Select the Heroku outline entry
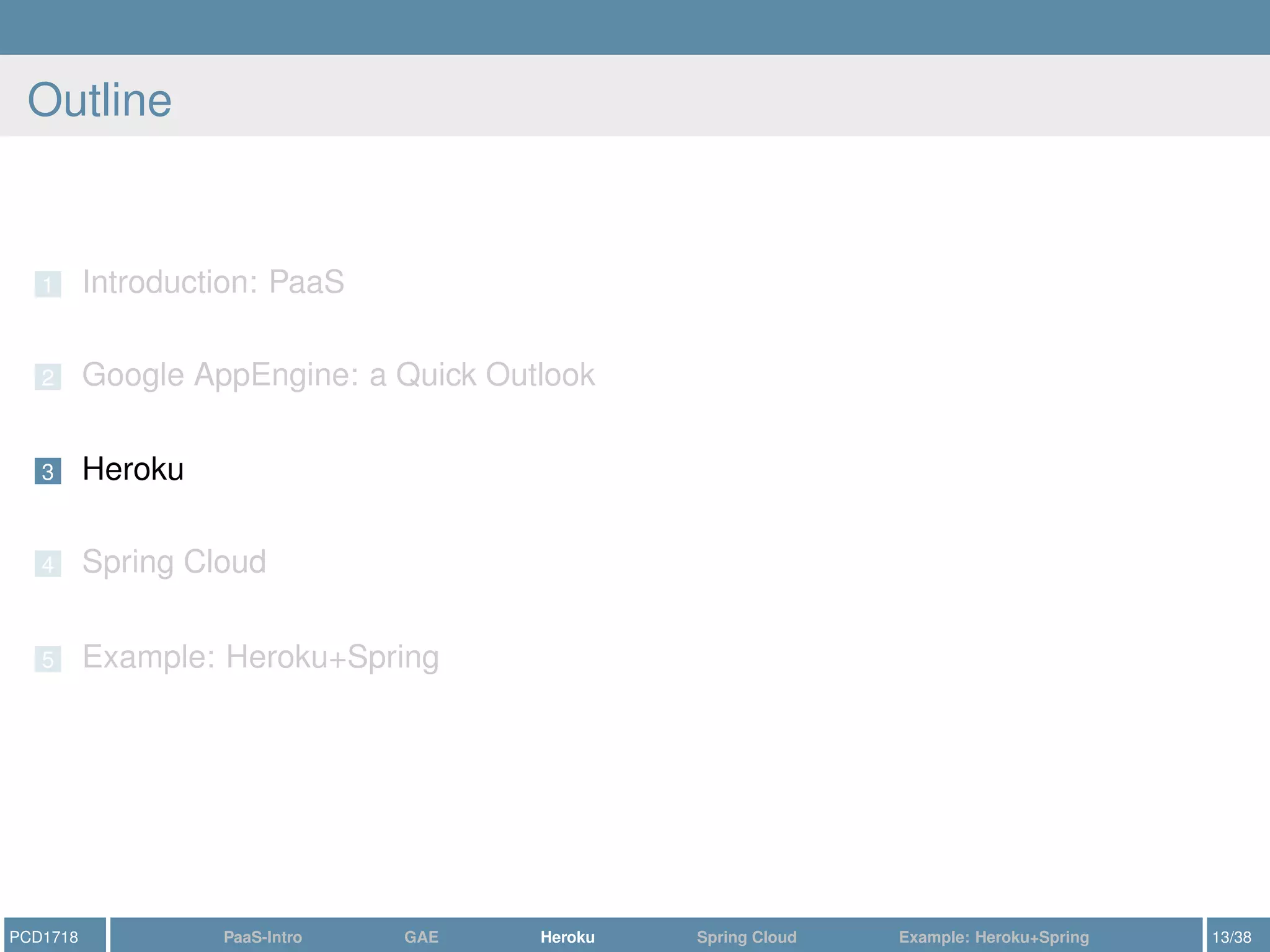This screenshot has height=952, width=1270. [x=133, y=469]
